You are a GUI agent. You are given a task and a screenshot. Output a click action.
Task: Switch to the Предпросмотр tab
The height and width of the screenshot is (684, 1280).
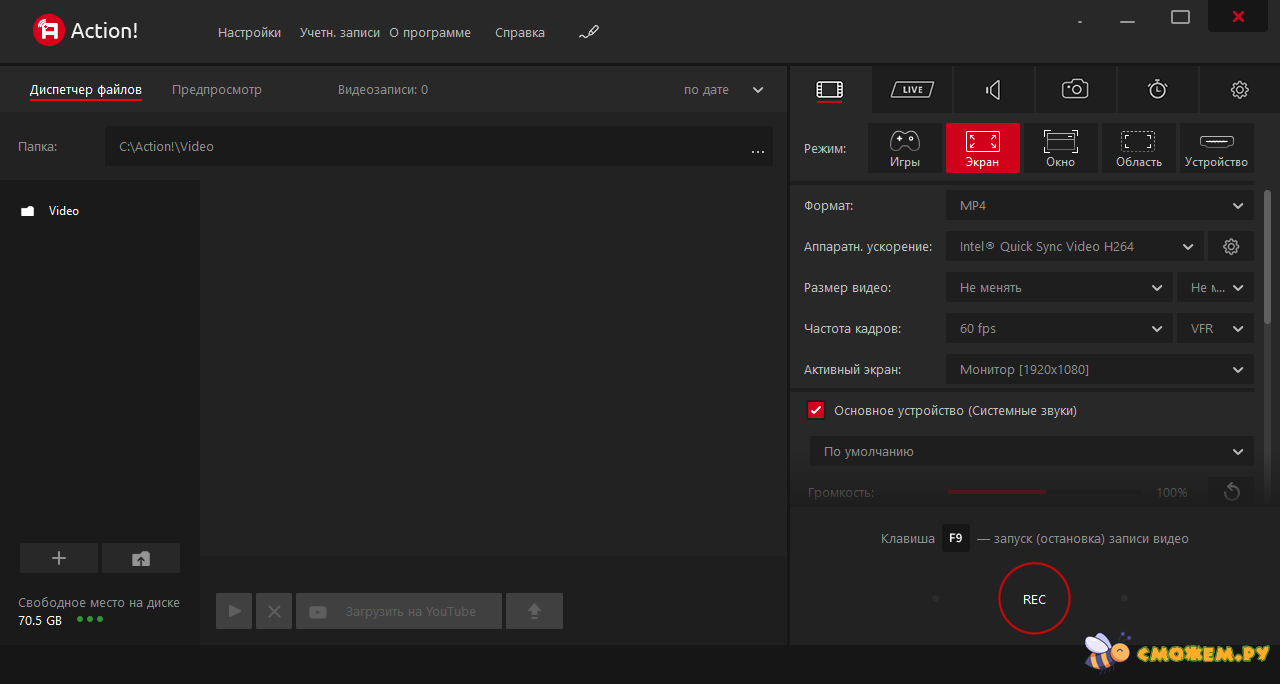point(216,90)
